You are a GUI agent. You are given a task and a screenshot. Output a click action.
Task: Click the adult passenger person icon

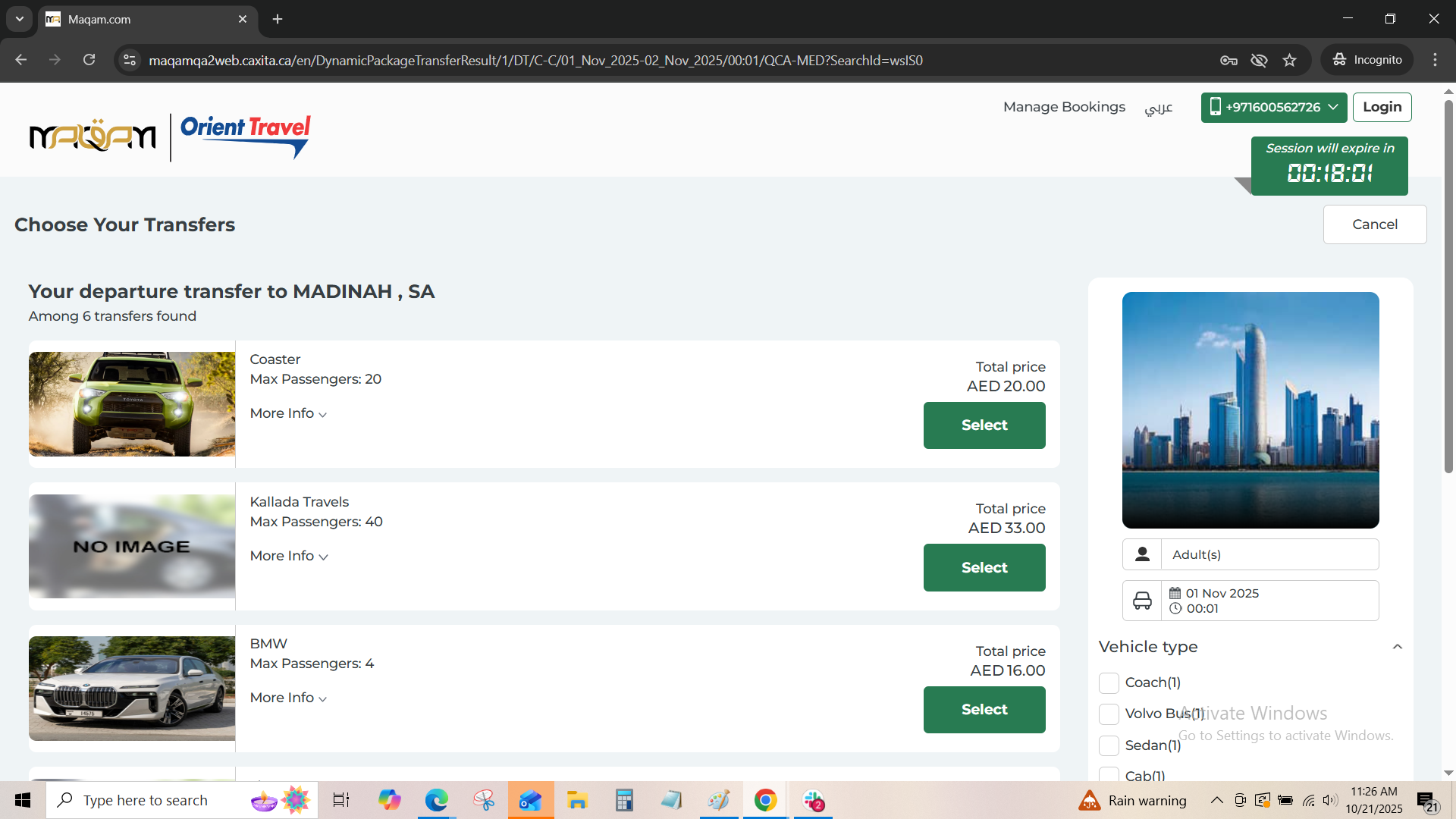click(1142, 554)
